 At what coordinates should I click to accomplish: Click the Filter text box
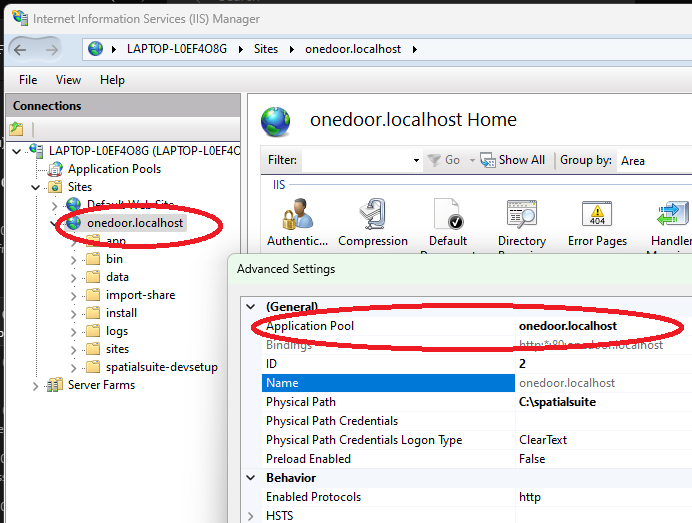click(357, 160)
